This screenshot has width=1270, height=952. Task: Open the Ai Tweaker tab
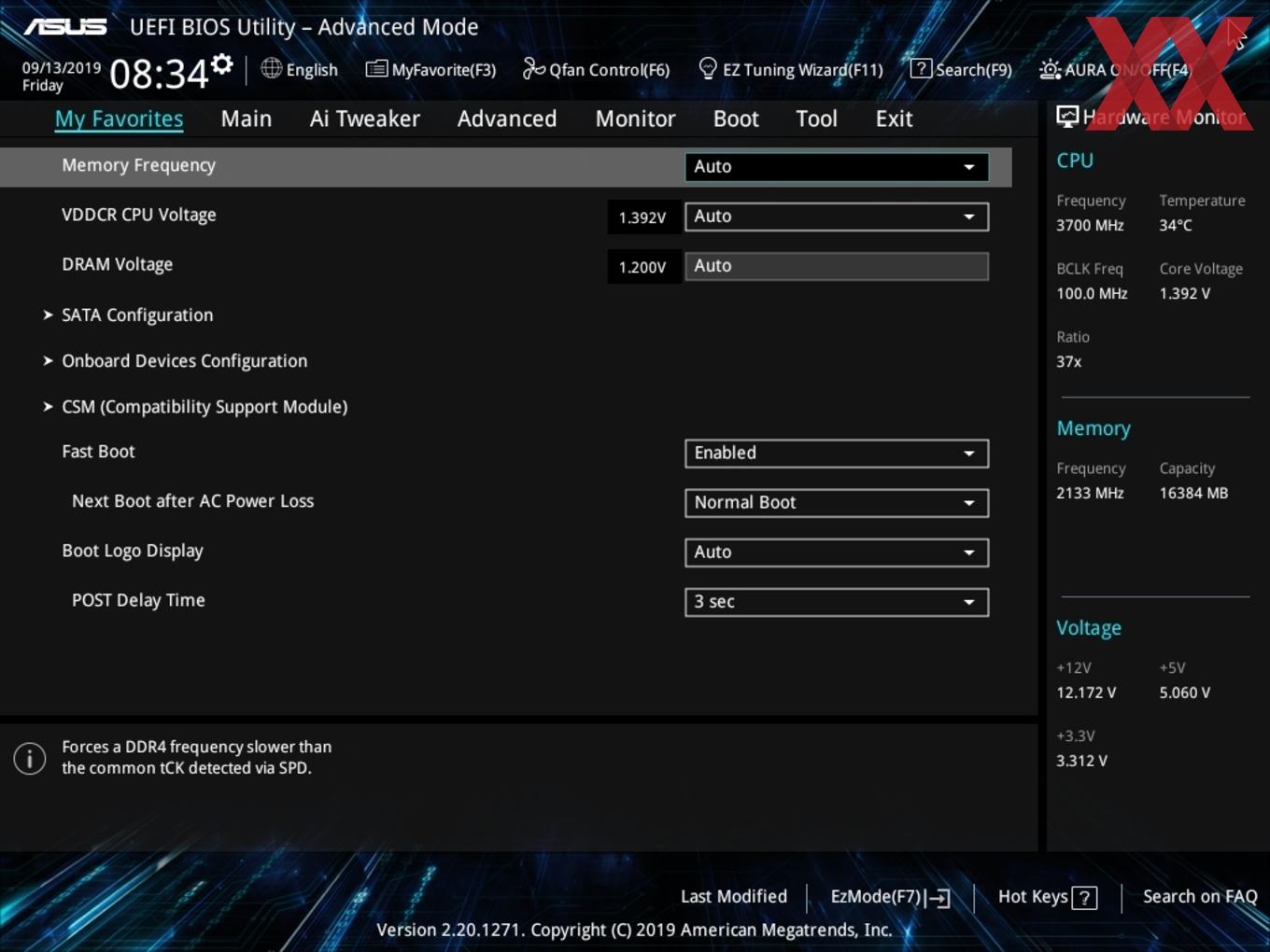pyautogui.click(x=365, y=119)
